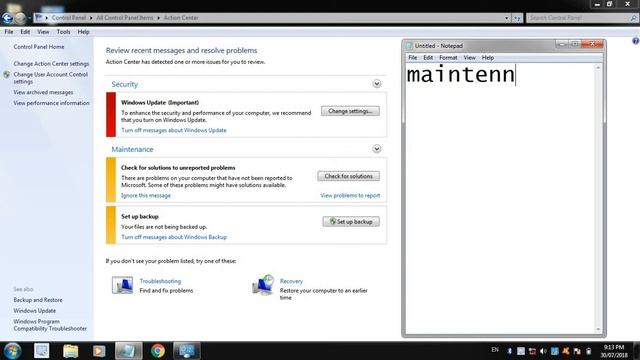
Task: Click the EN language indicator
Action: (495, 350)
